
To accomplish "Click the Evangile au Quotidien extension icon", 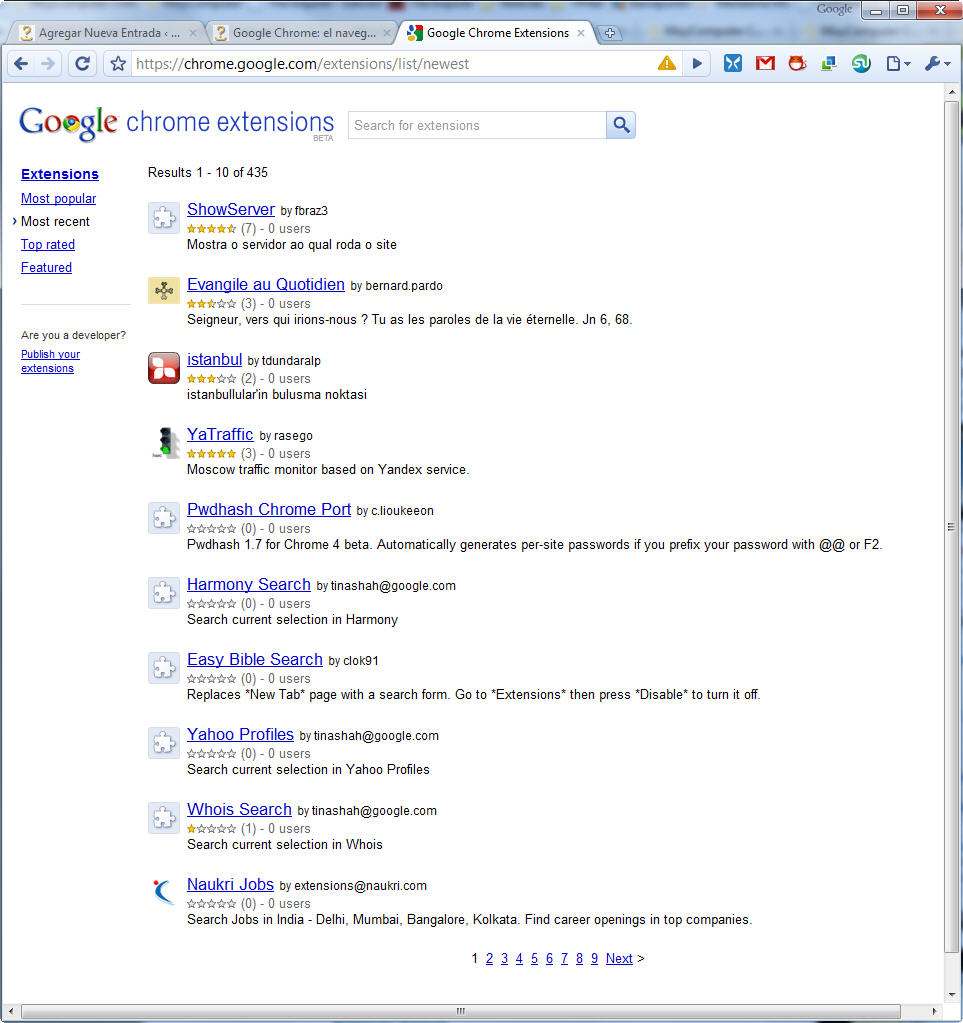I will (x=164, y=290).
